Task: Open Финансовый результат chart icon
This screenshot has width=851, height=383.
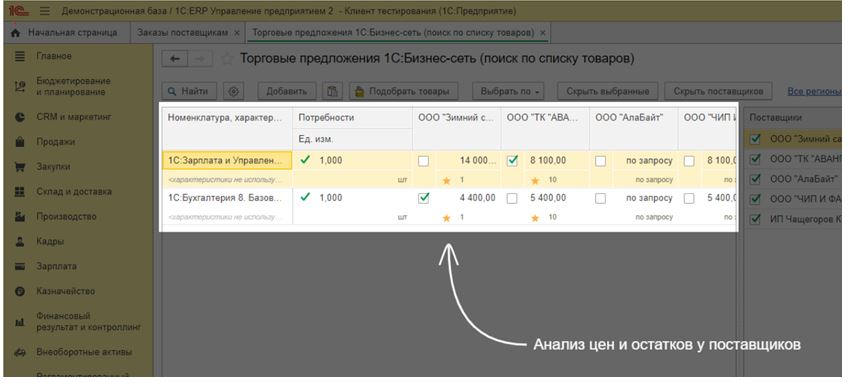Action: 20,322
